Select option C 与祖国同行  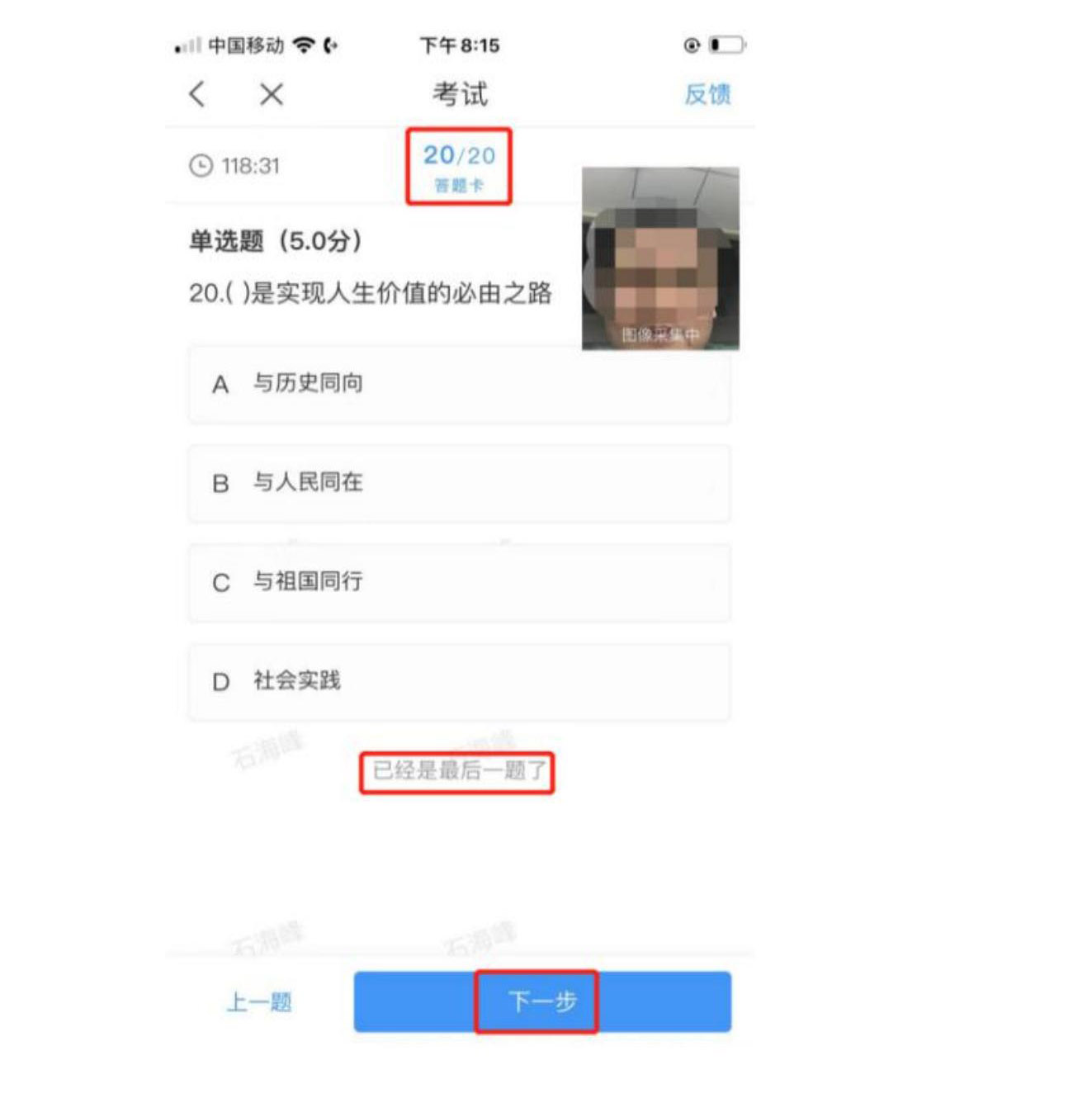459,582
